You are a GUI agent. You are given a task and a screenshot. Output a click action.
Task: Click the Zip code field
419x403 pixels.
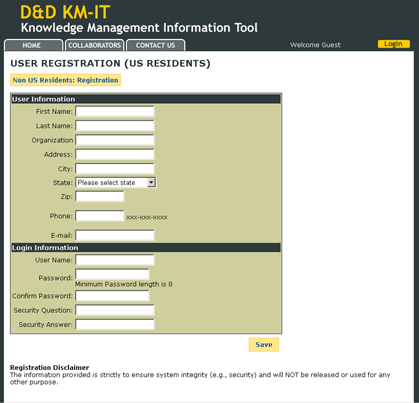pos(100,196)
